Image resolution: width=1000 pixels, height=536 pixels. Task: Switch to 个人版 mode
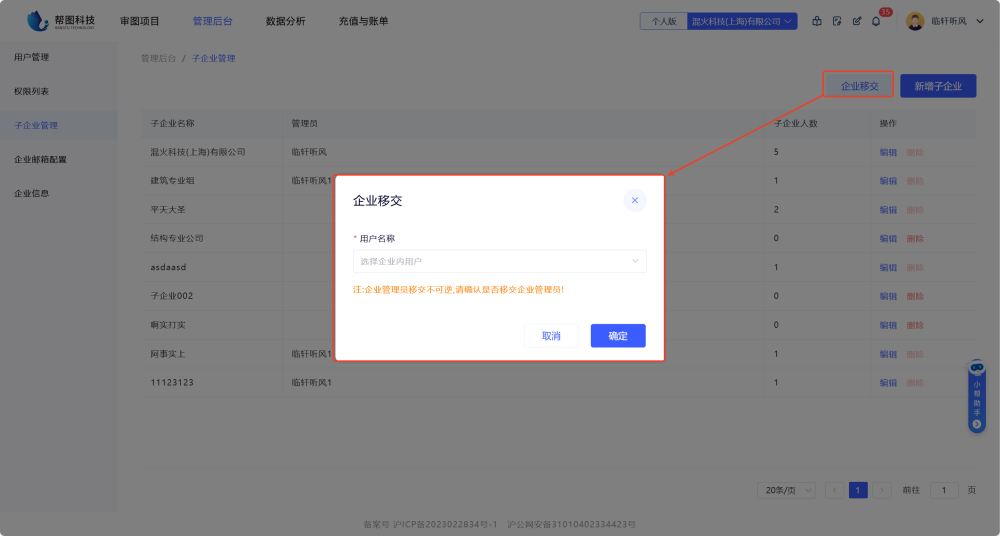664,21
